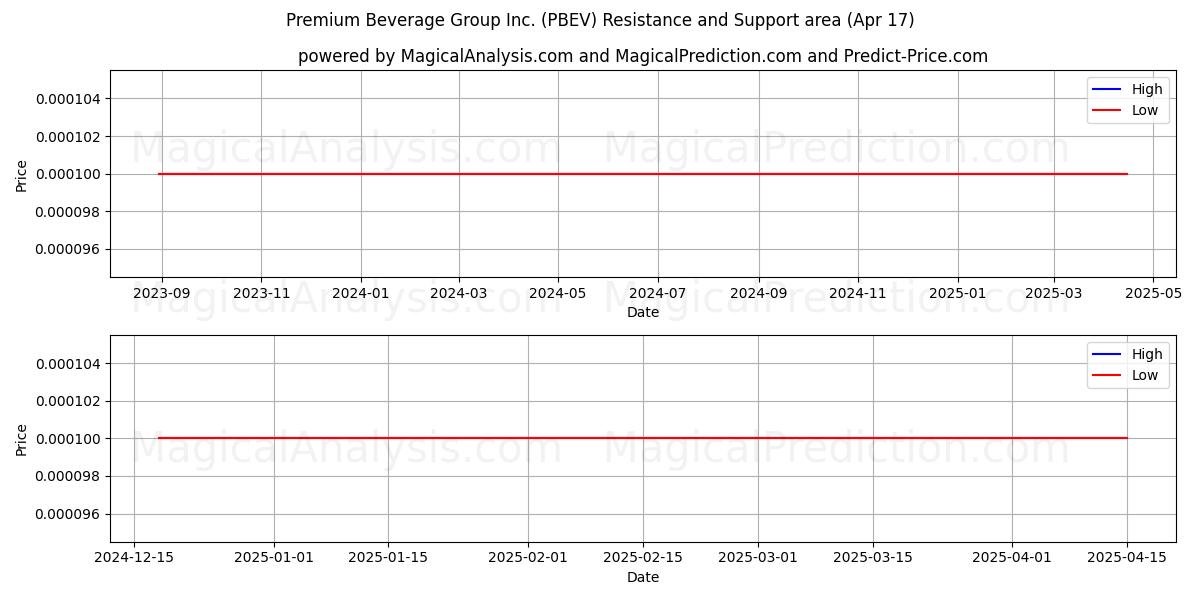Click the 2024-03 date tick label

pos(459,295)
